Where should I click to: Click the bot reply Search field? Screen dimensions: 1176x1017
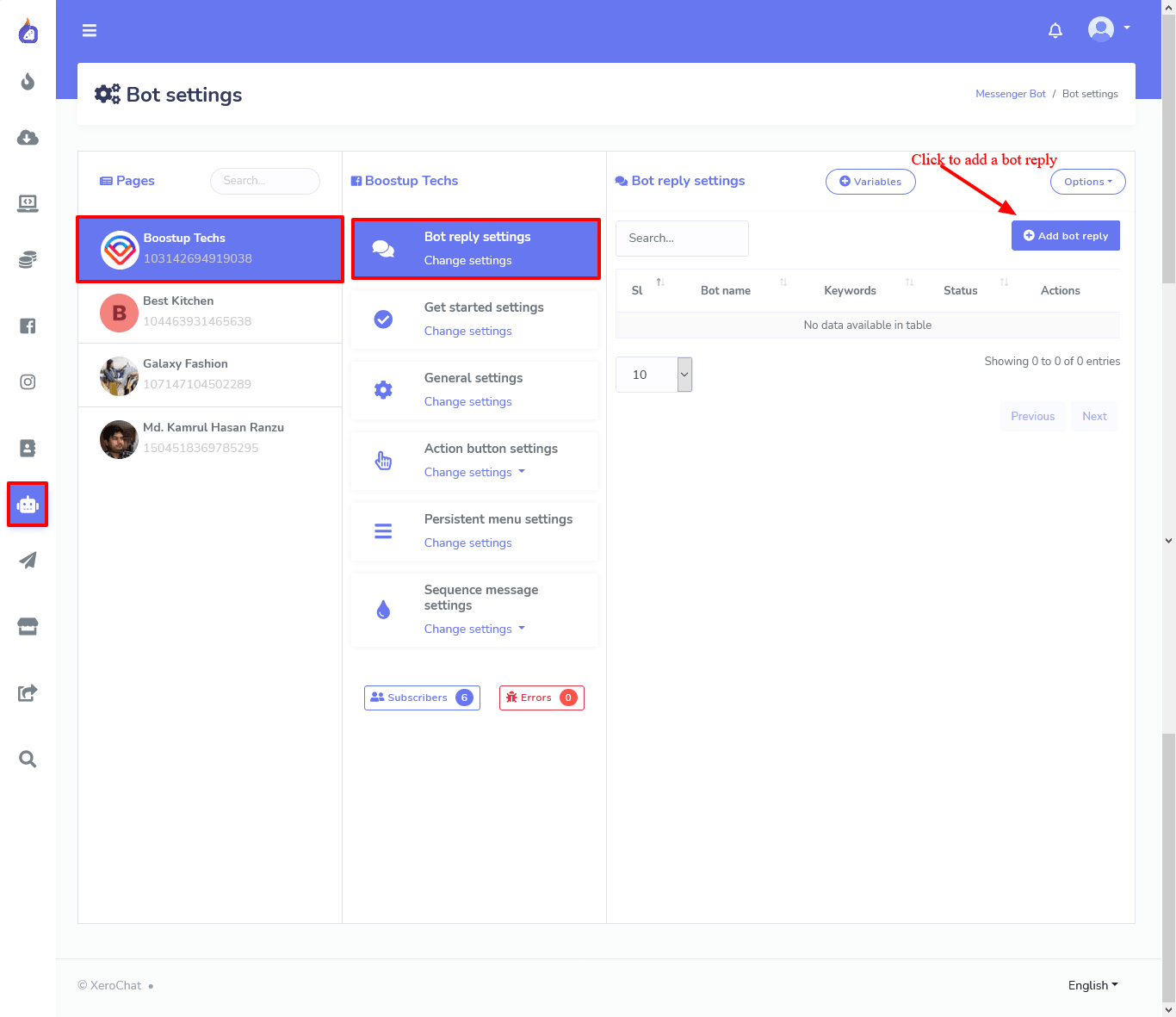click(682, 238)
